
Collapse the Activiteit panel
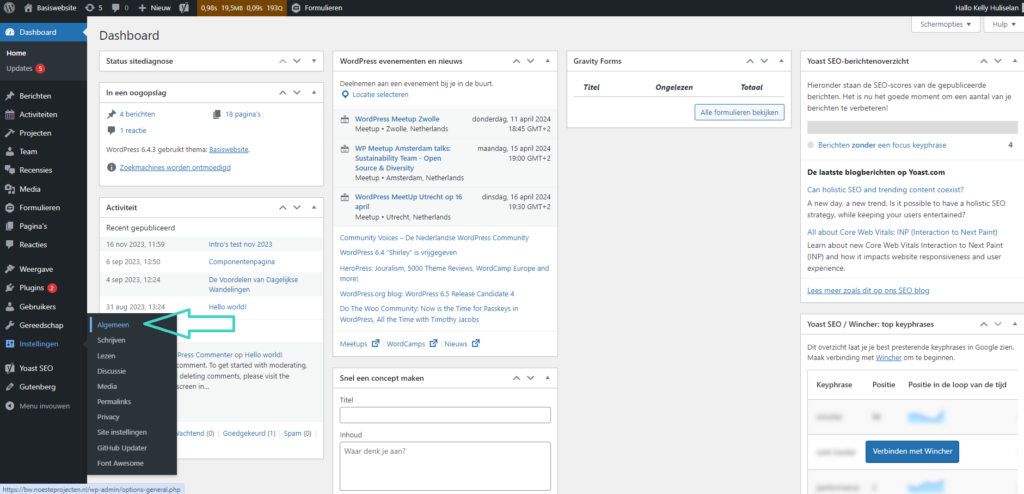(x=313, y=207)
